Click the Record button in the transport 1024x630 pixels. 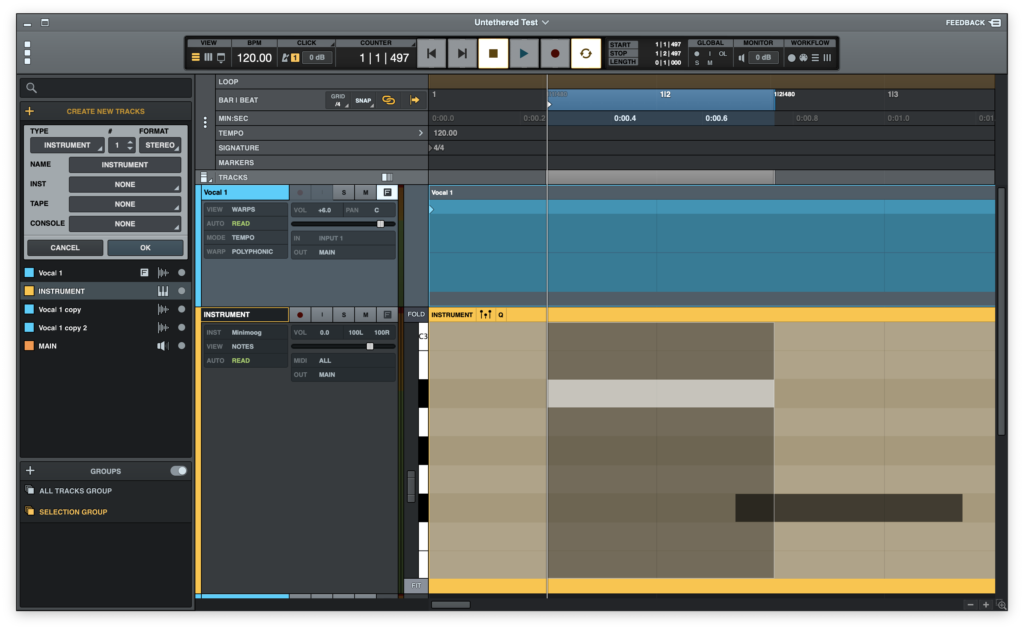tap(555, 53)
